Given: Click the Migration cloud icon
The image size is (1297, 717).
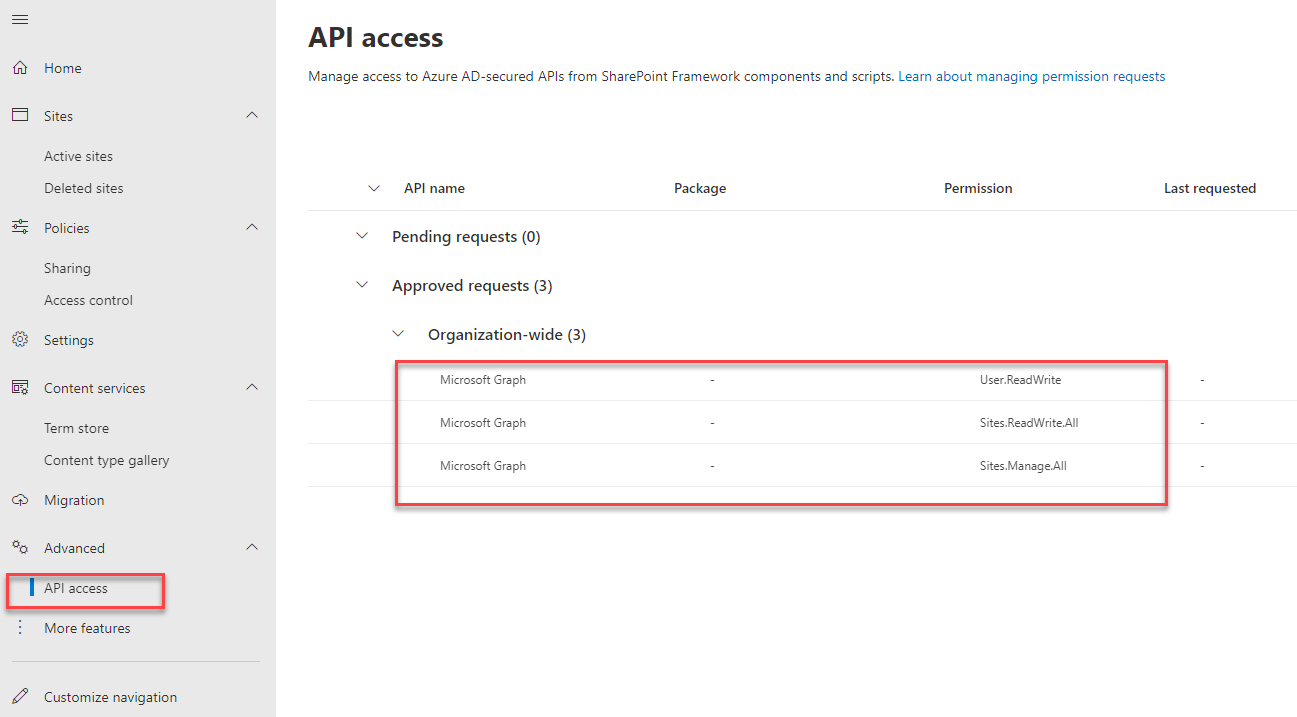Looking at the screenshot, I should 20,499.
